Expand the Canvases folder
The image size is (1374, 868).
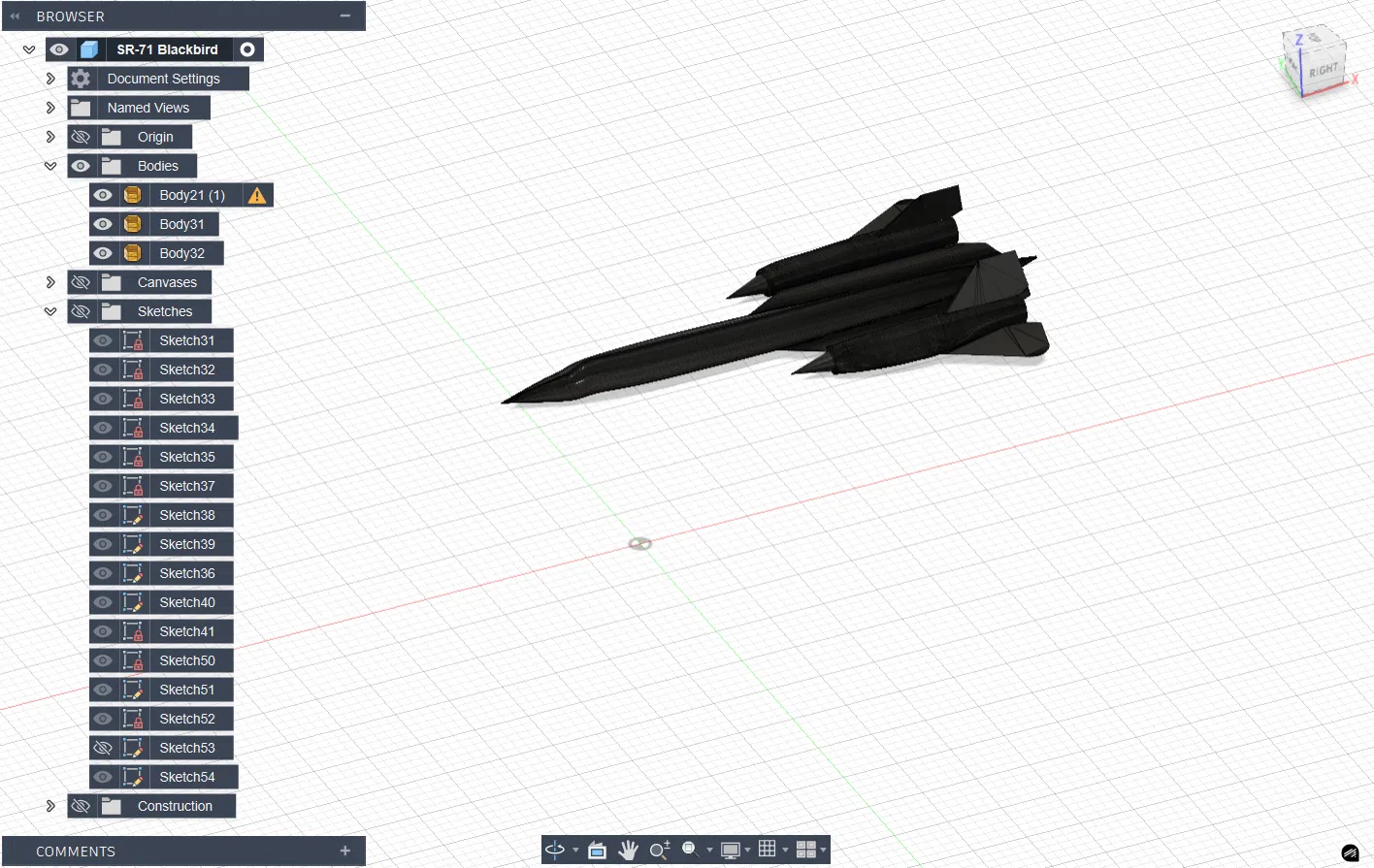coord(50,282)
